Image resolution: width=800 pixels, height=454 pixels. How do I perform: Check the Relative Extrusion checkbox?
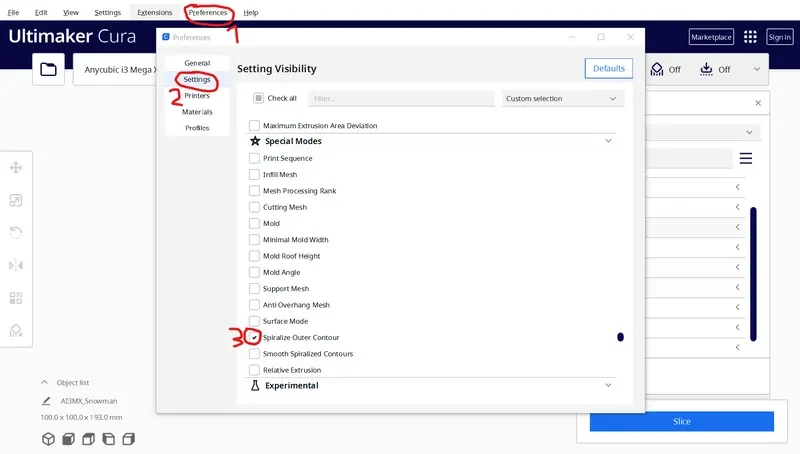point(254,370)
